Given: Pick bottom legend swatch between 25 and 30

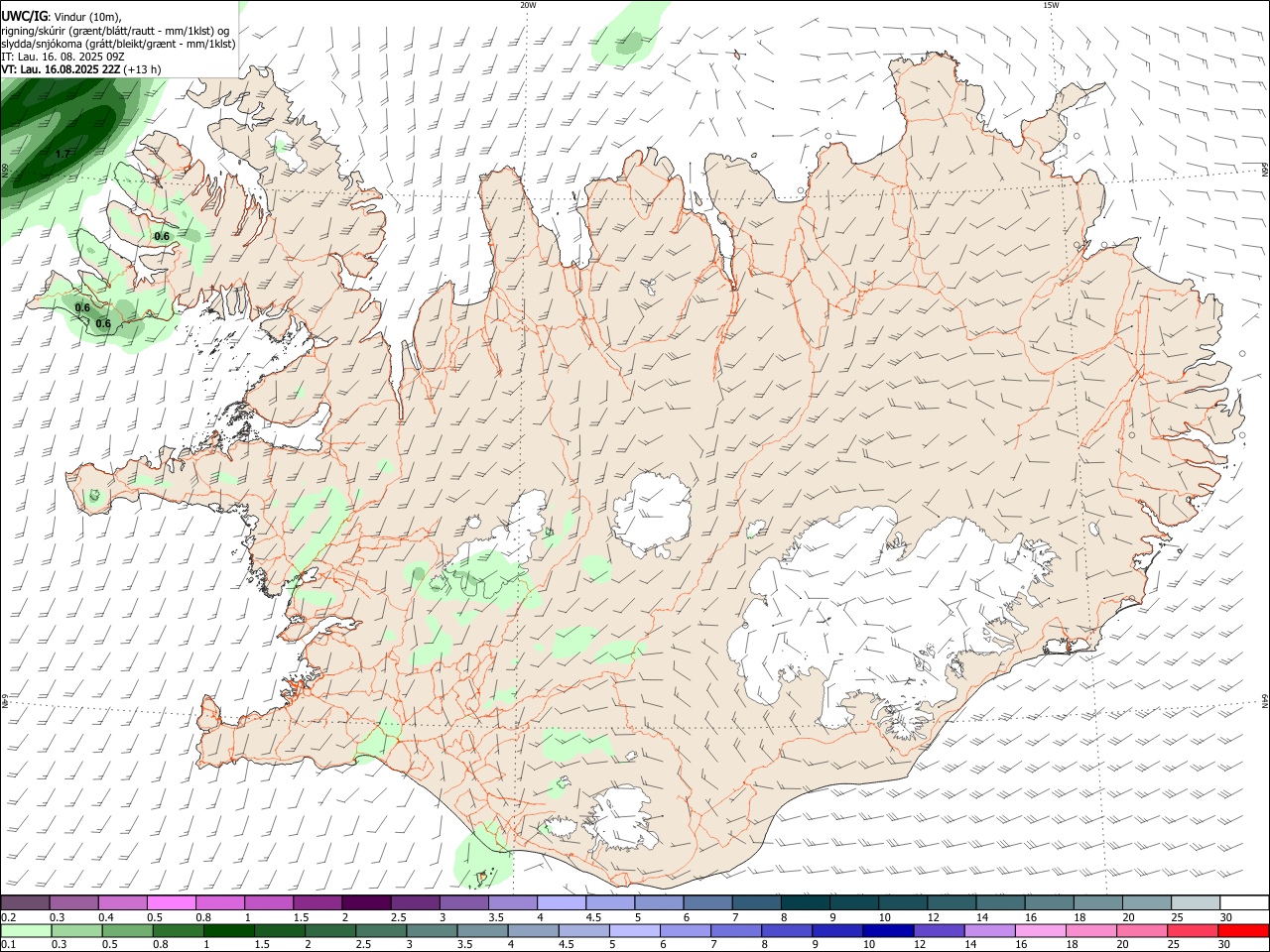Looking at the screenshot, I should [1191, 930].
